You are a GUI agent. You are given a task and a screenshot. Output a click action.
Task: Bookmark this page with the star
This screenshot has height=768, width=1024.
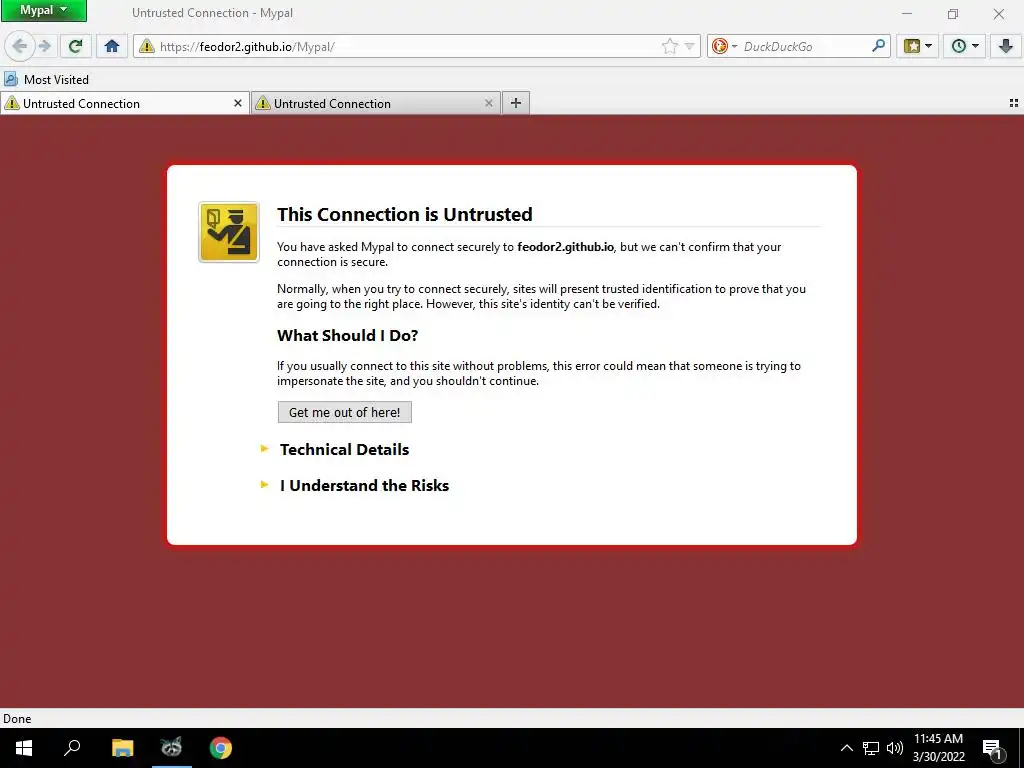(x=669, y=46)
